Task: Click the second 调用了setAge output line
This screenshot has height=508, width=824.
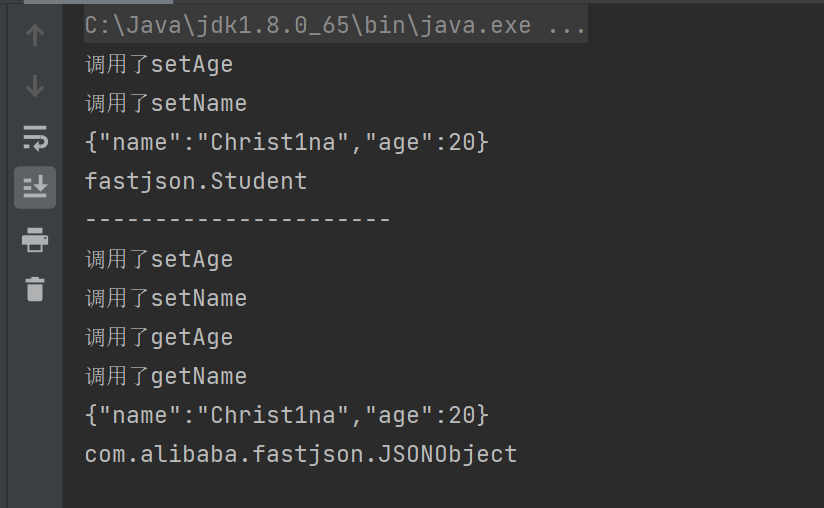Action: (x=159, y=260)
